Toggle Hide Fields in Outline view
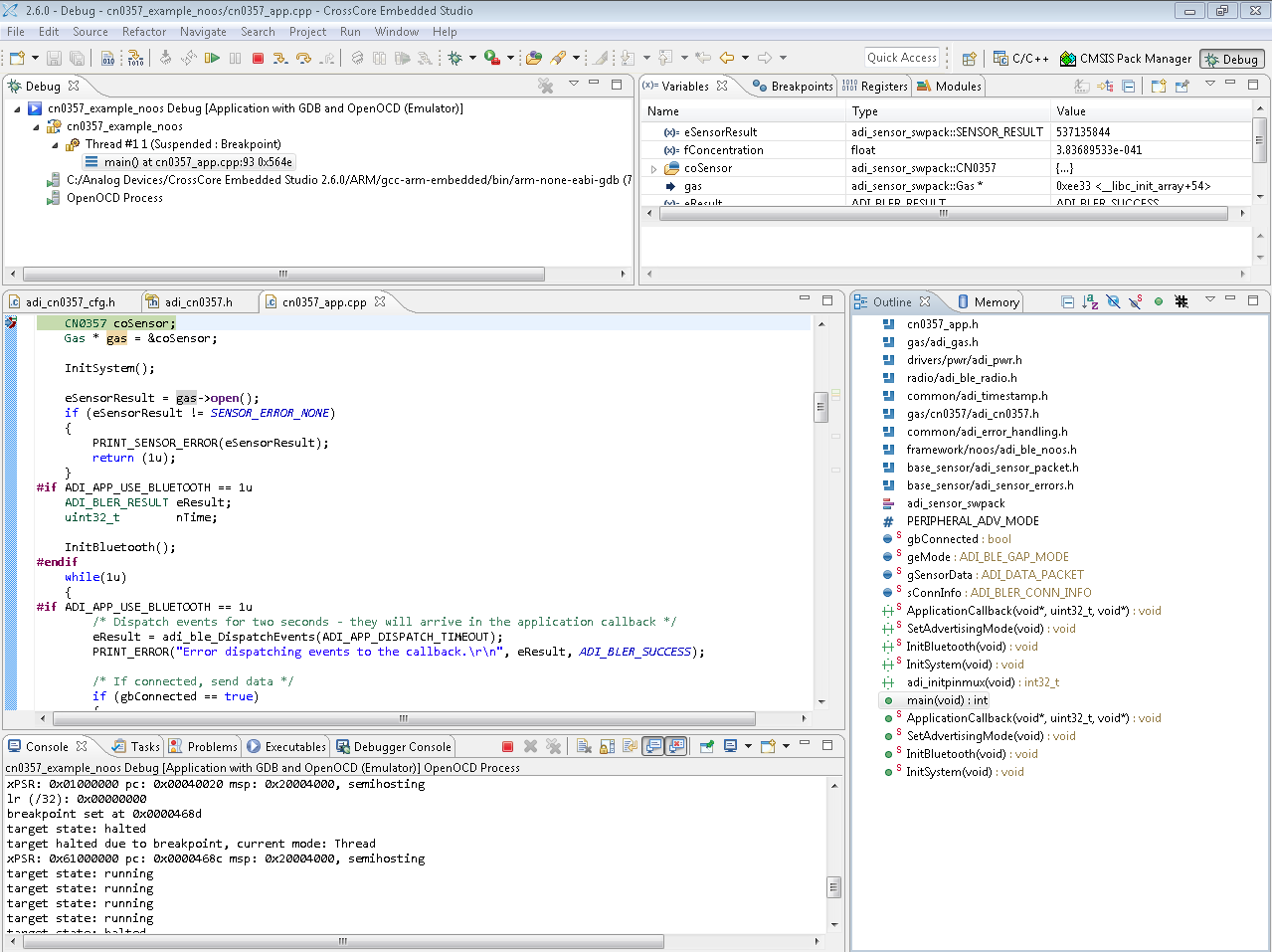The image size is (1272, 952). click(1113, 301)
